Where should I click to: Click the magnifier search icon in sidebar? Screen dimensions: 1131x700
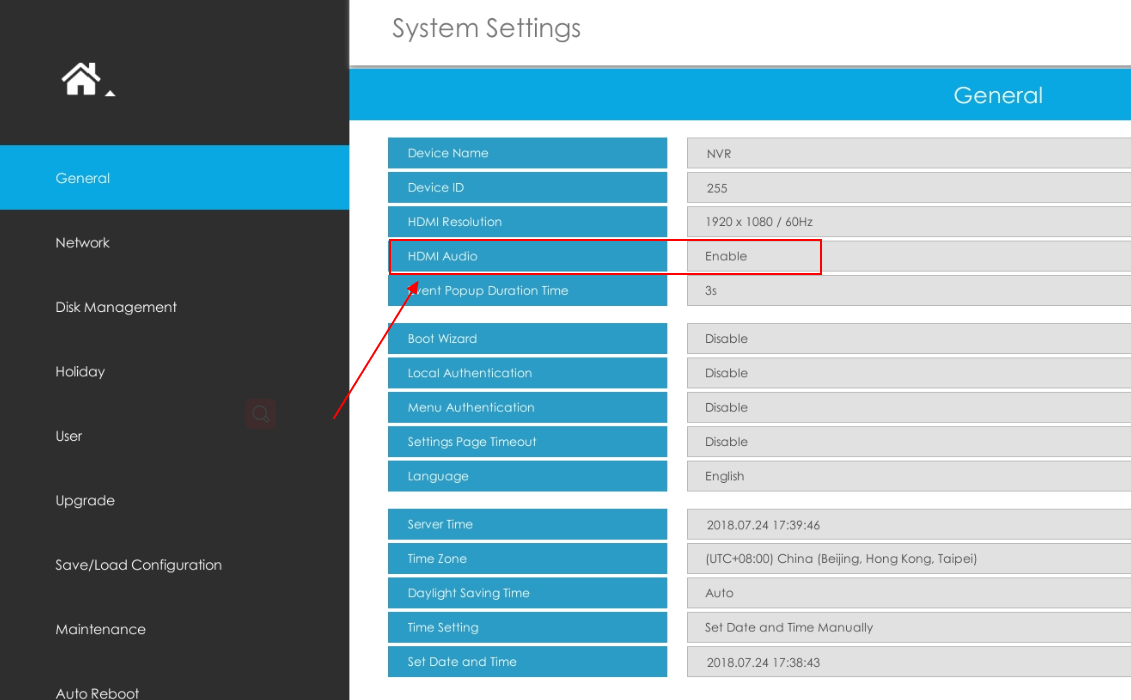click(x=261, y=413)
